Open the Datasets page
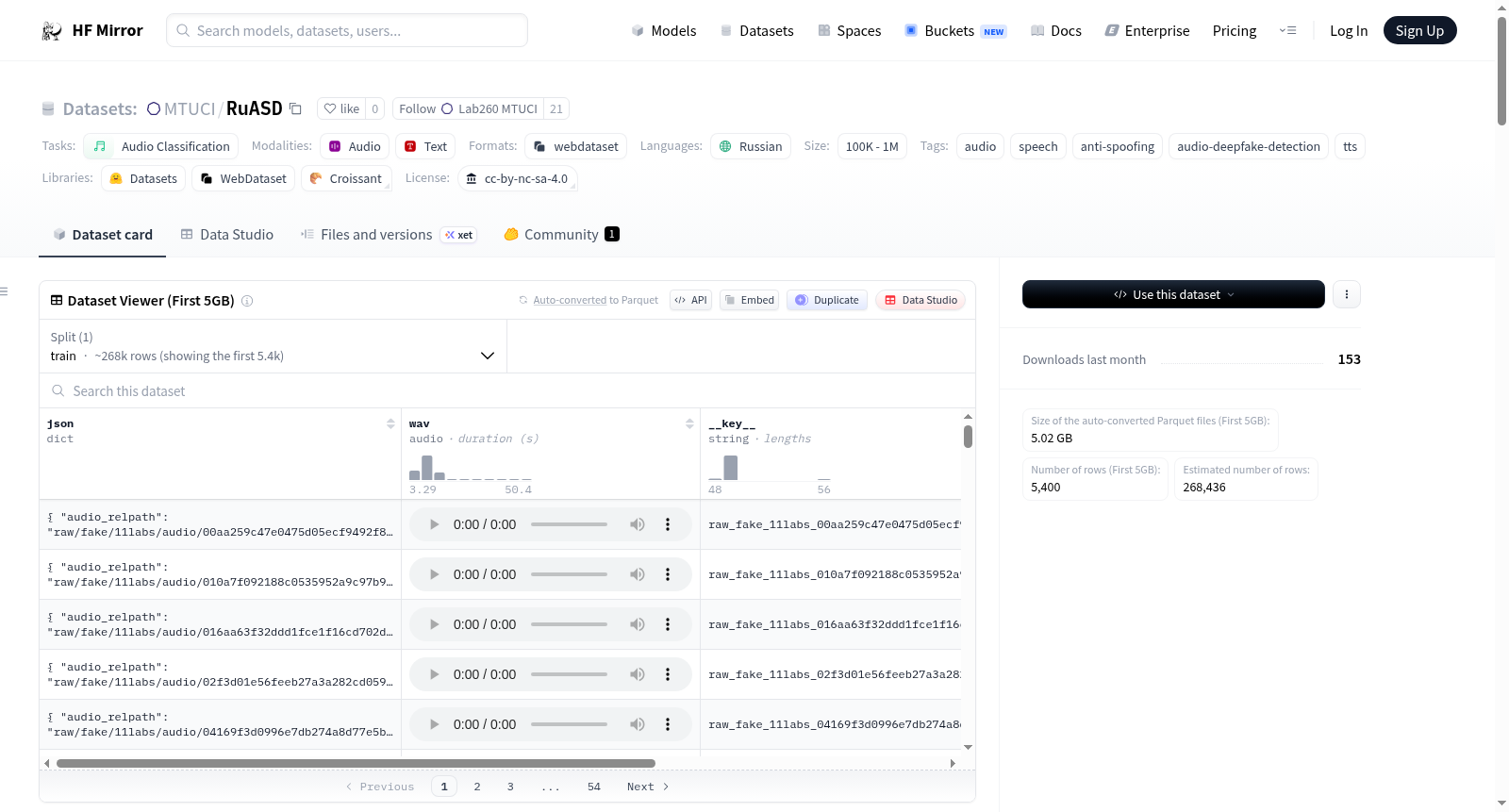The width and height of the screenshot is (1509, 812). [757, 30]
